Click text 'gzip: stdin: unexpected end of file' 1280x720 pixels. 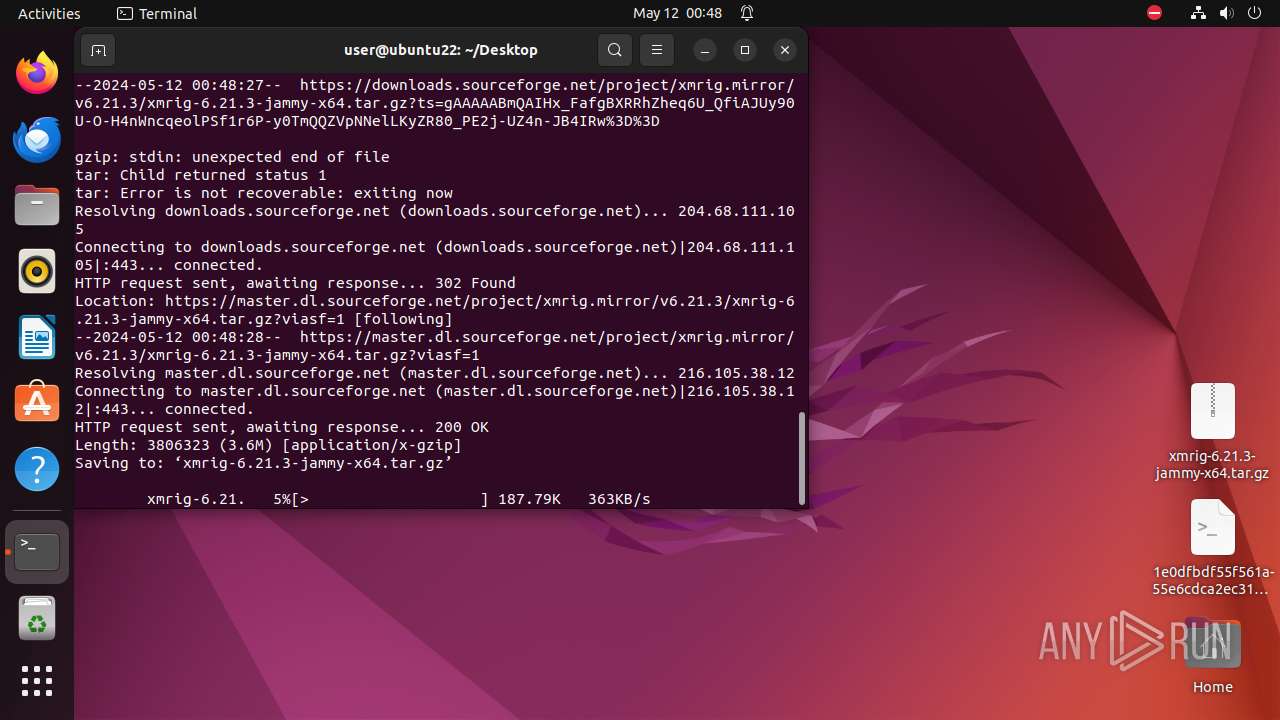[x=232, y=157]
